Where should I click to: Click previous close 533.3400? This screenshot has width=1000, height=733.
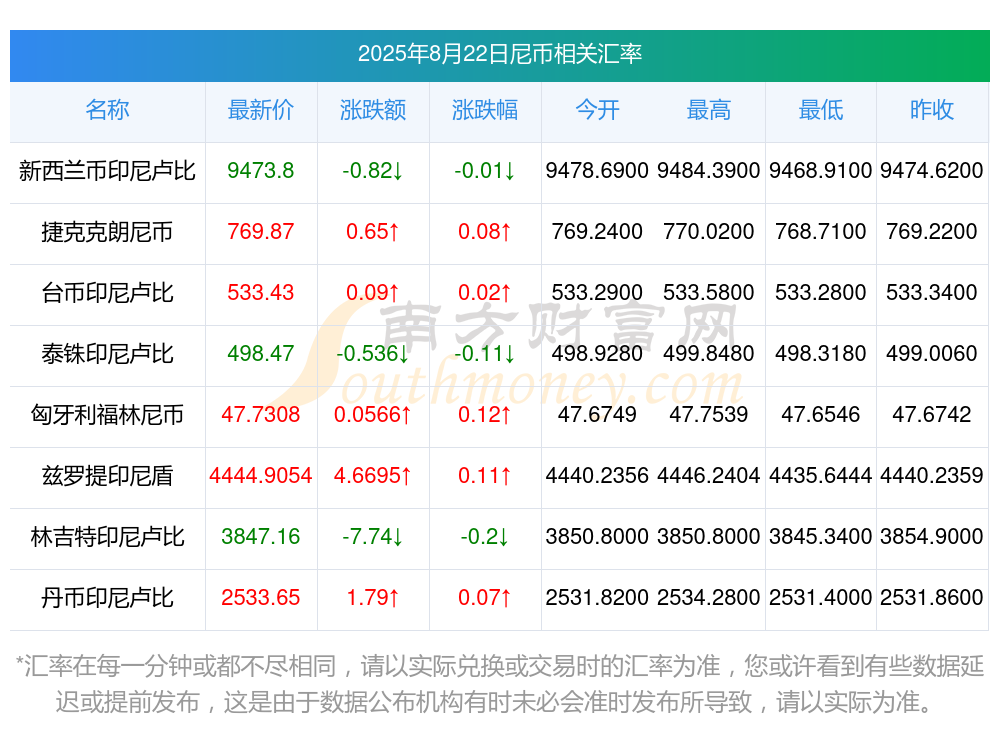coord(932,292)
